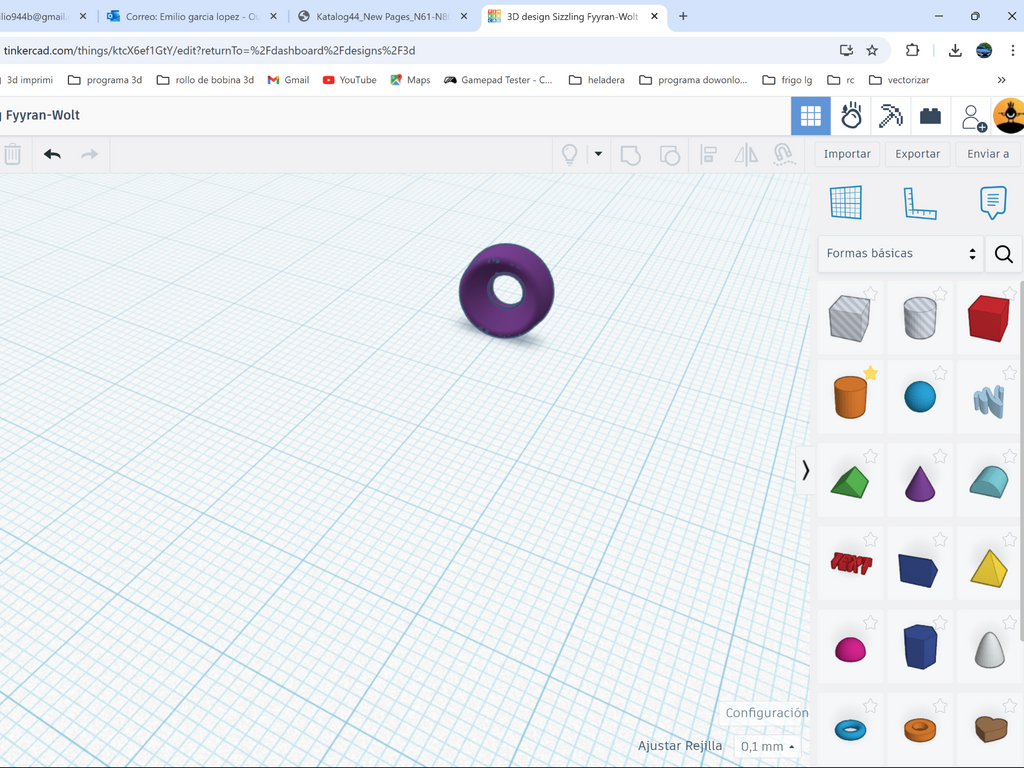Select the Ruler tool icon
This screenshot has height=768, width=1024.
920,202
